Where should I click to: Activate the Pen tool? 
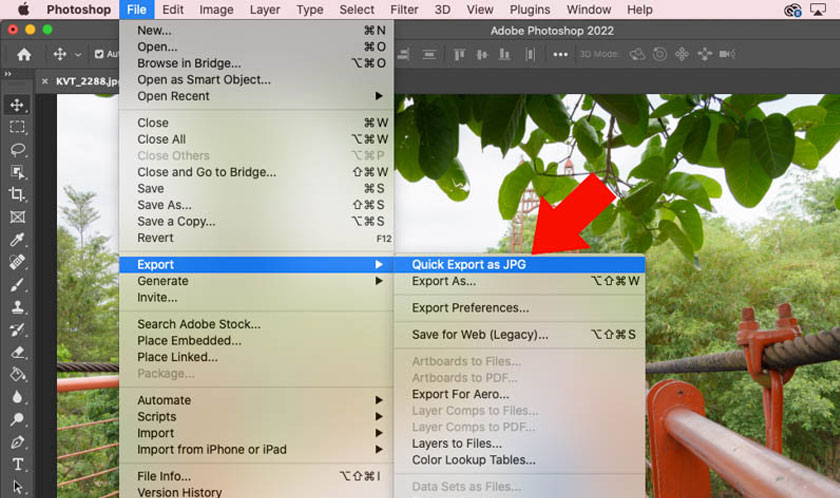pyautogui.click(x=18, y=442)
